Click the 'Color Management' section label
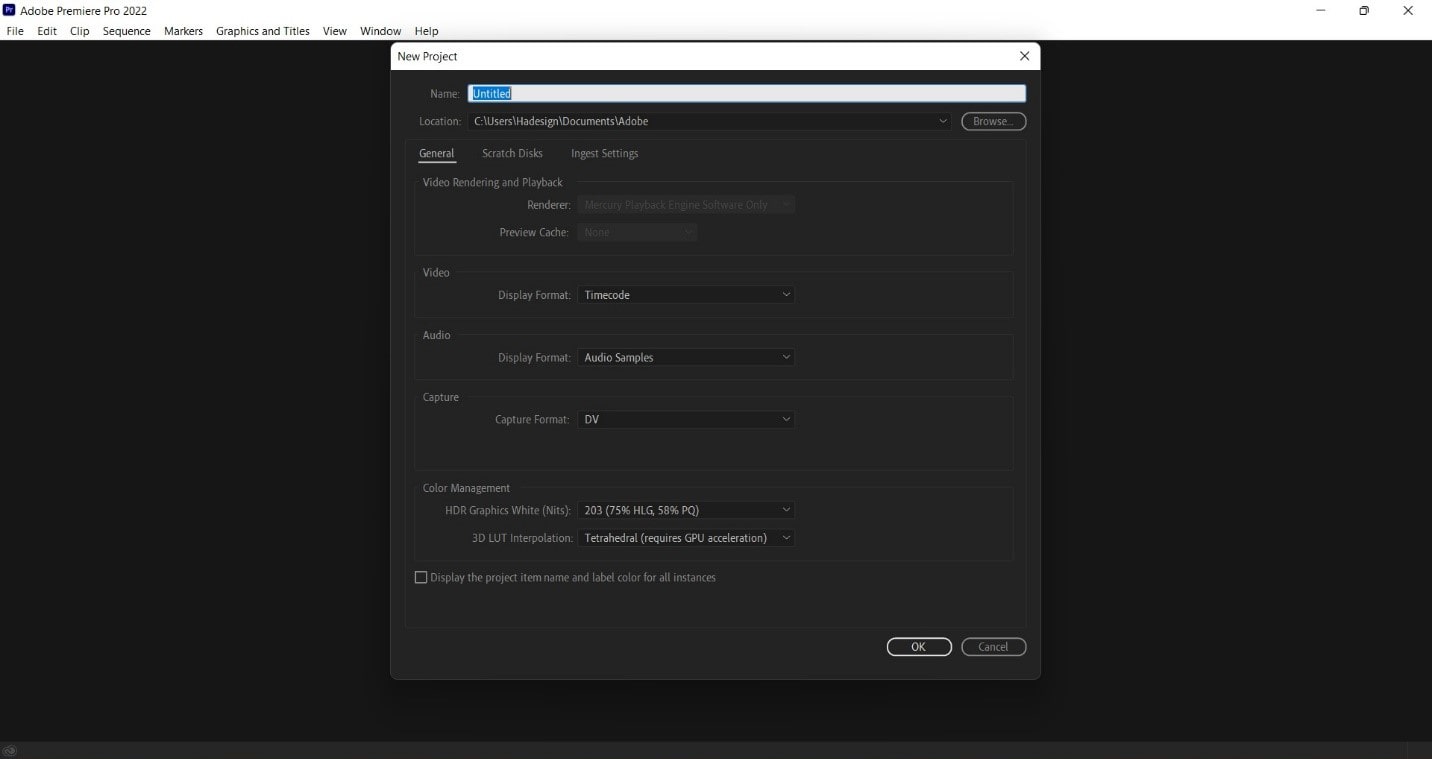 coord(466,488)
